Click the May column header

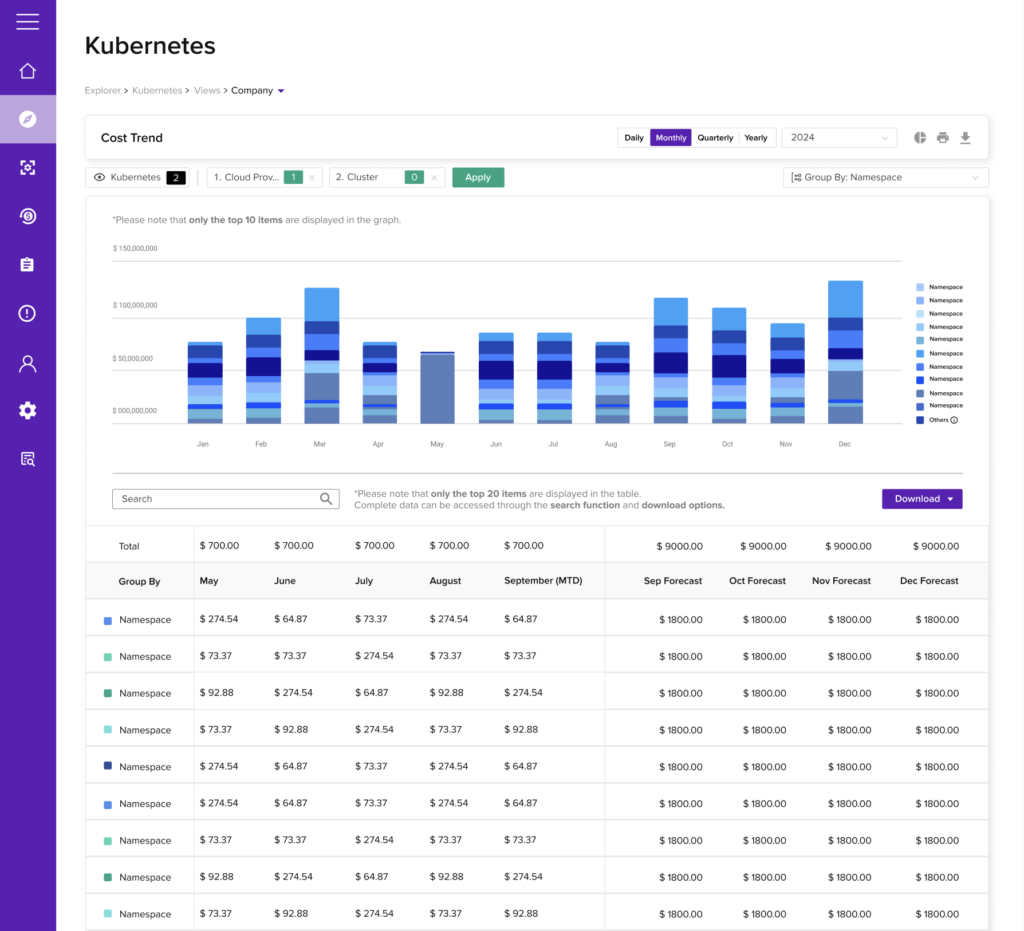coord(209,580)
